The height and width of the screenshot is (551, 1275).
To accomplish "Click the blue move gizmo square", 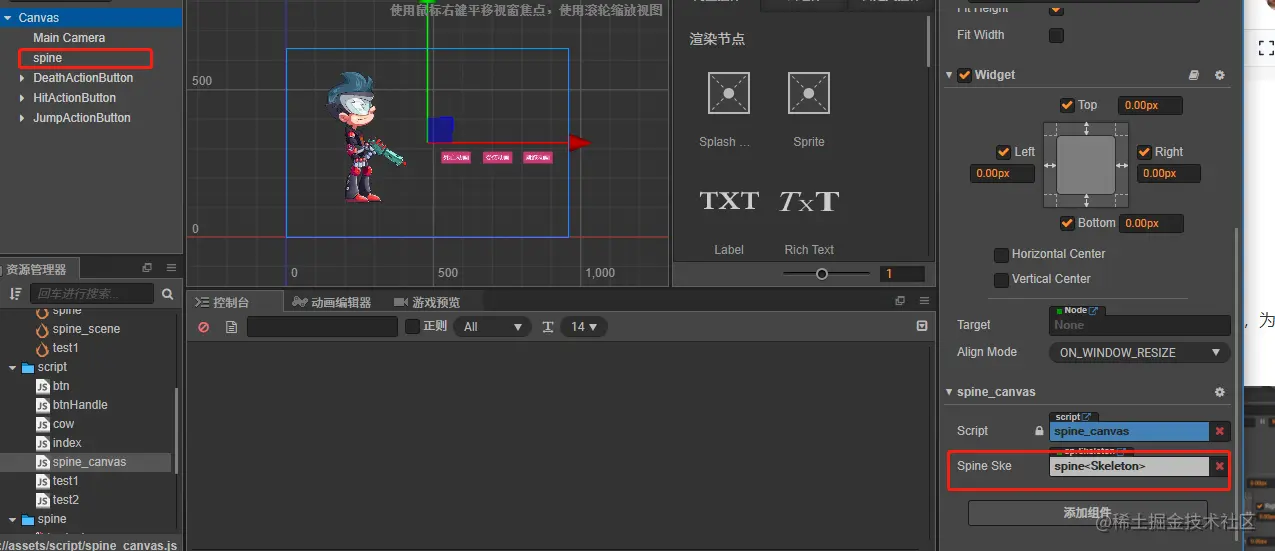I will coord(441,129).
